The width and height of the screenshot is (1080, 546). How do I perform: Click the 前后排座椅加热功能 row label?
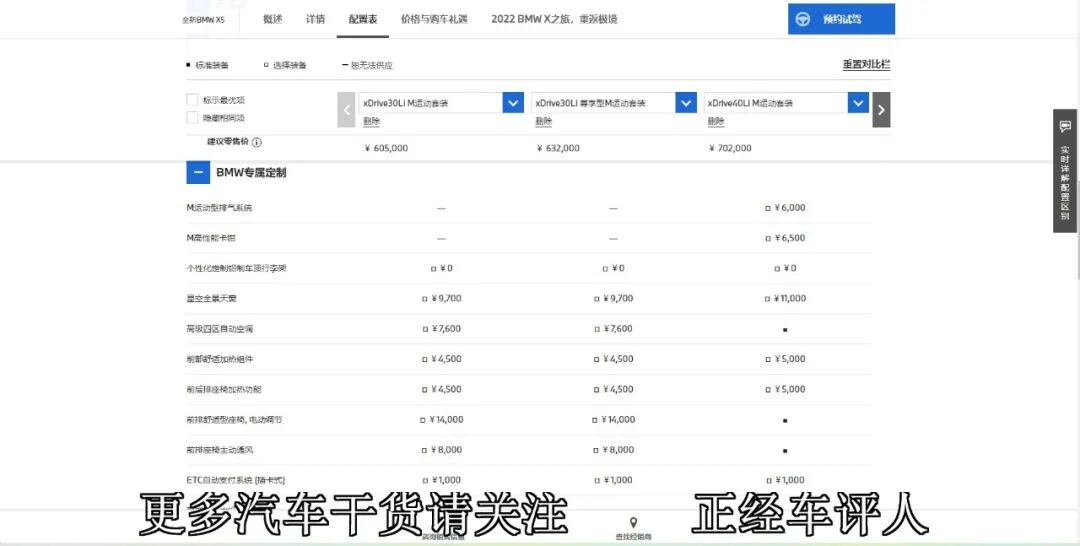(x=223, y=389)
